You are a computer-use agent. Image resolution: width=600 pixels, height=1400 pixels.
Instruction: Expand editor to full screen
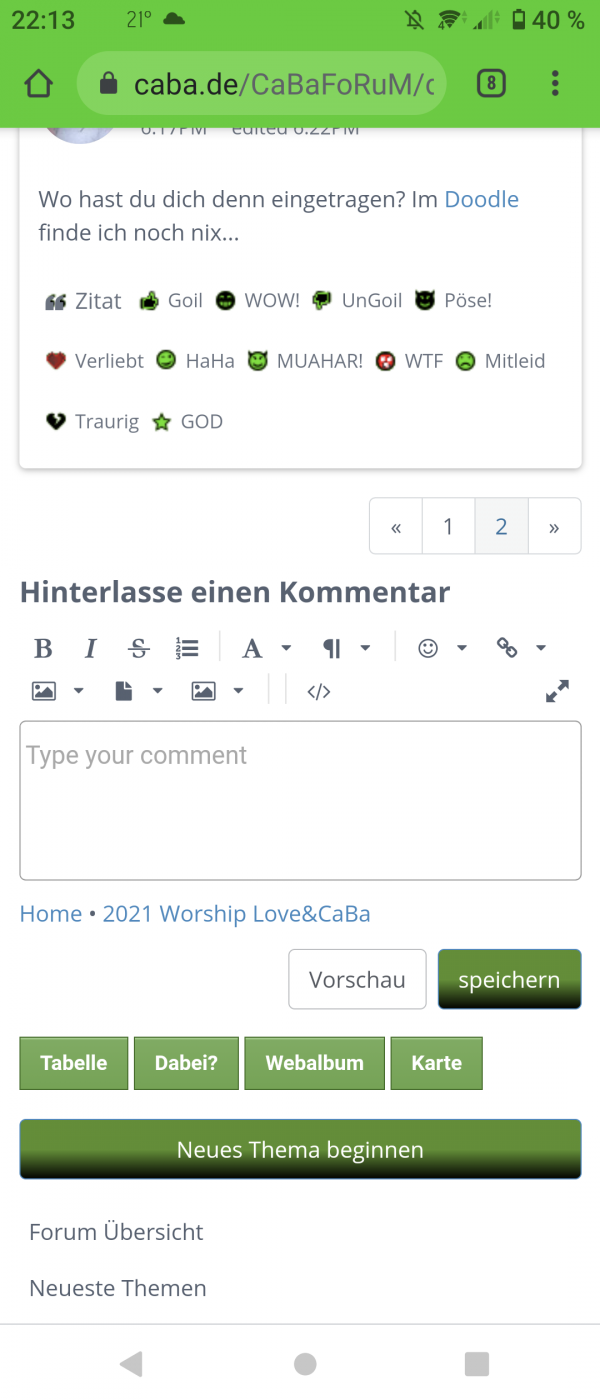tap(557, 691)
